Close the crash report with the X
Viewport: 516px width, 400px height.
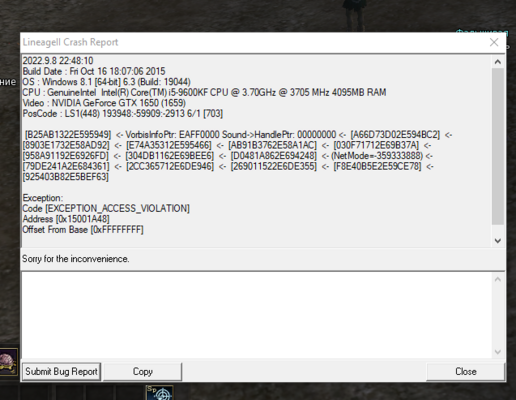point(494,42)
